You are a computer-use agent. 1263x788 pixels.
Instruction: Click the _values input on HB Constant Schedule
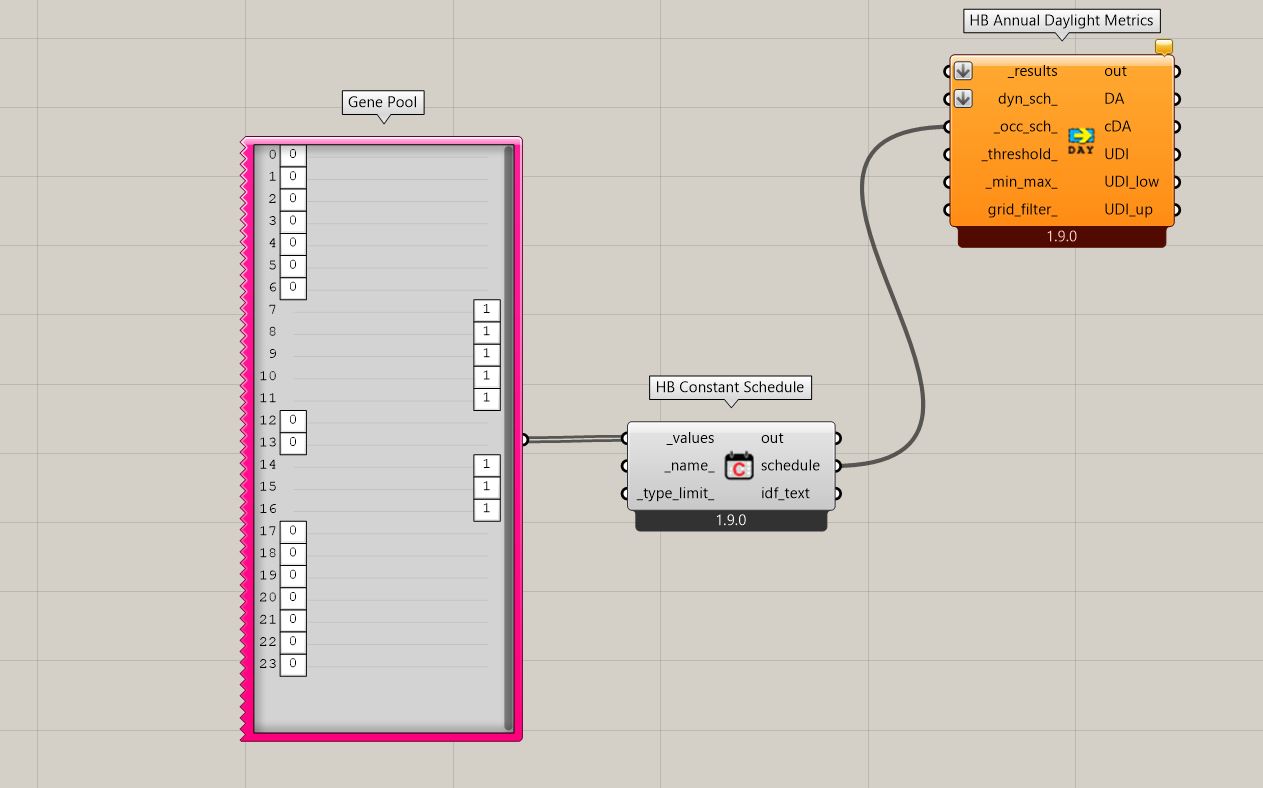pos(690,438)
